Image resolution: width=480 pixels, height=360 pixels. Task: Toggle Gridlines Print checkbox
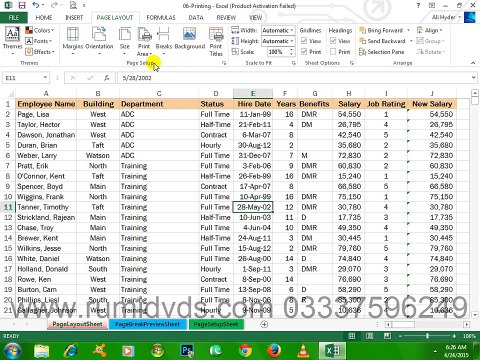click(x=304, y=52)
